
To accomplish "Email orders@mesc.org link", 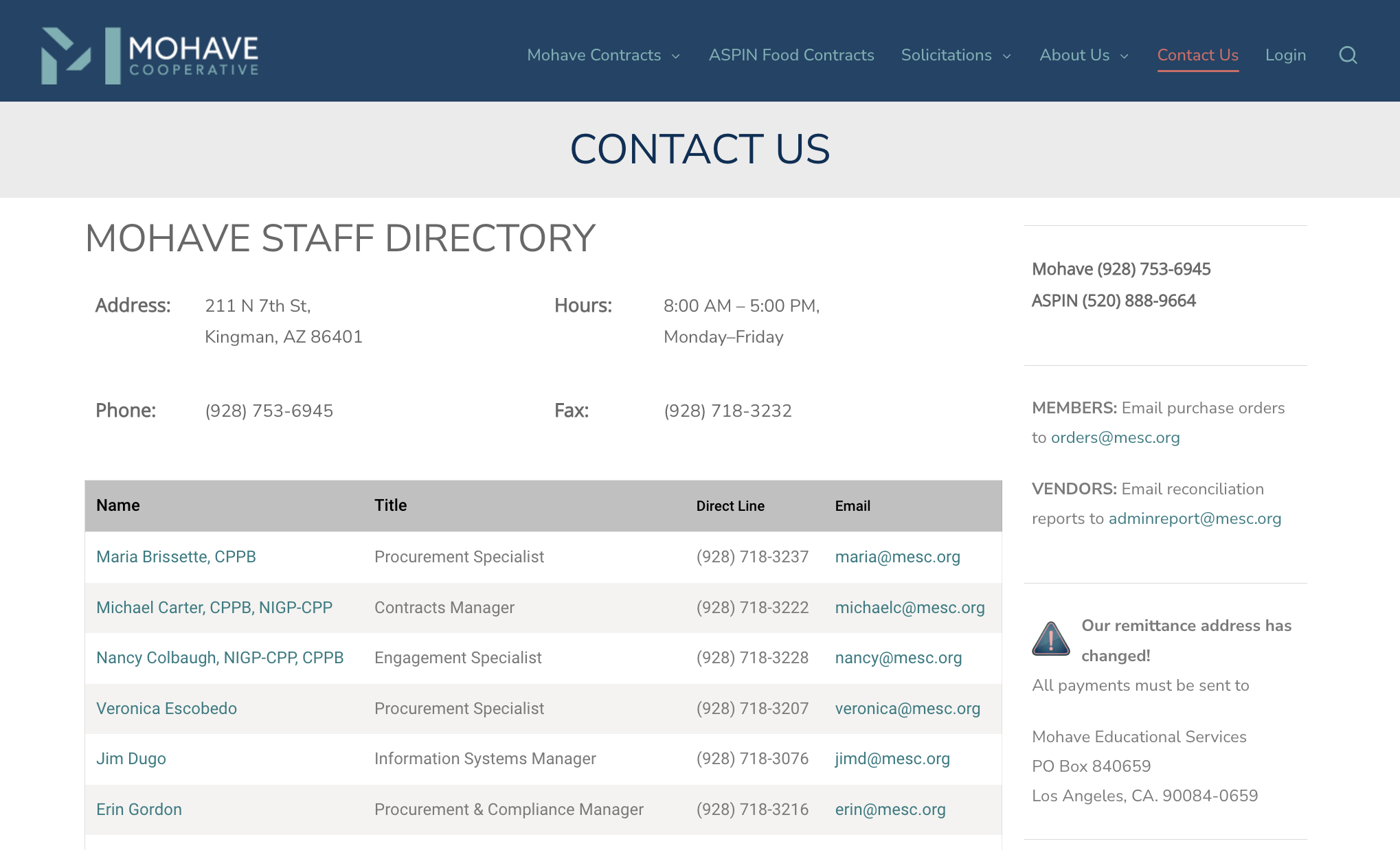I will [x=1115, y=437].
